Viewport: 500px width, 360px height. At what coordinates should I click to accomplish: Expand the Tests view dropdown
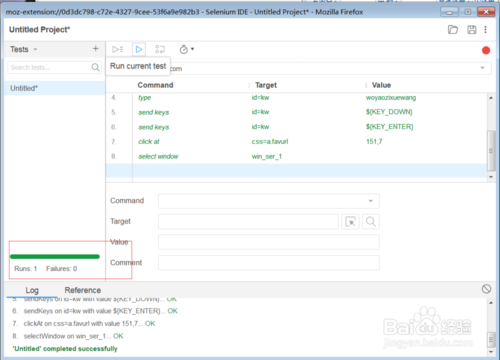pos(35,49)
